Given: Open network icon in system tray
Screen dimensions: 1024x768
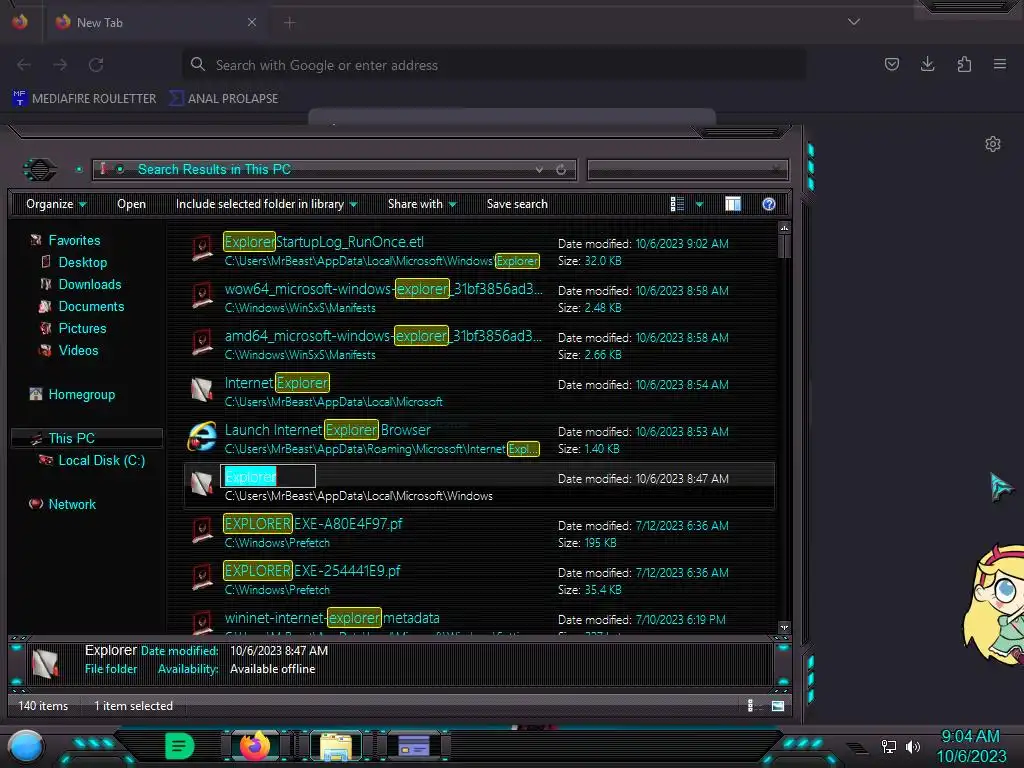Looking at the screenshot, I should coord(889,746).
